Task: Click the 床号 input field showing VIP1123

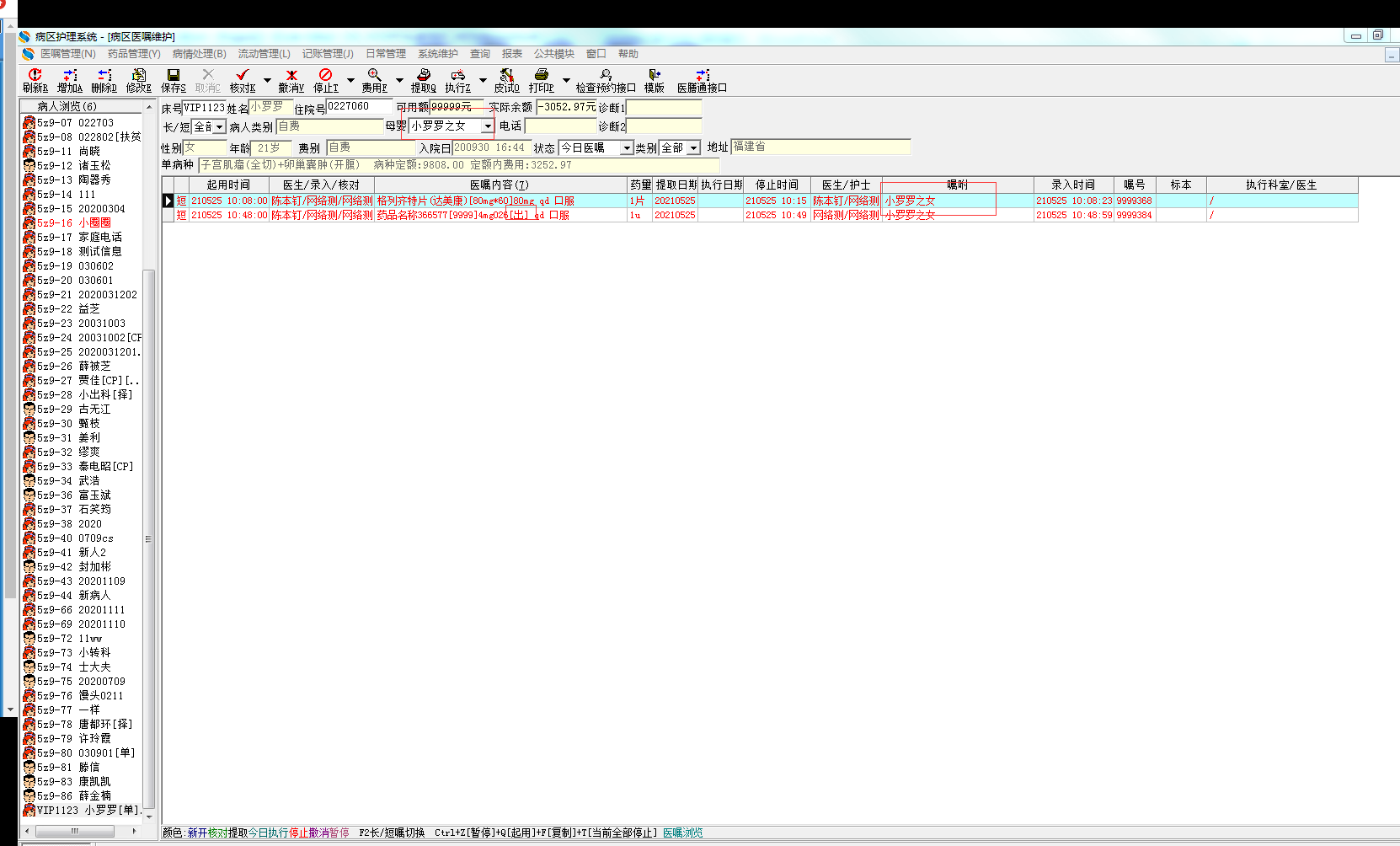Action: 205,108
